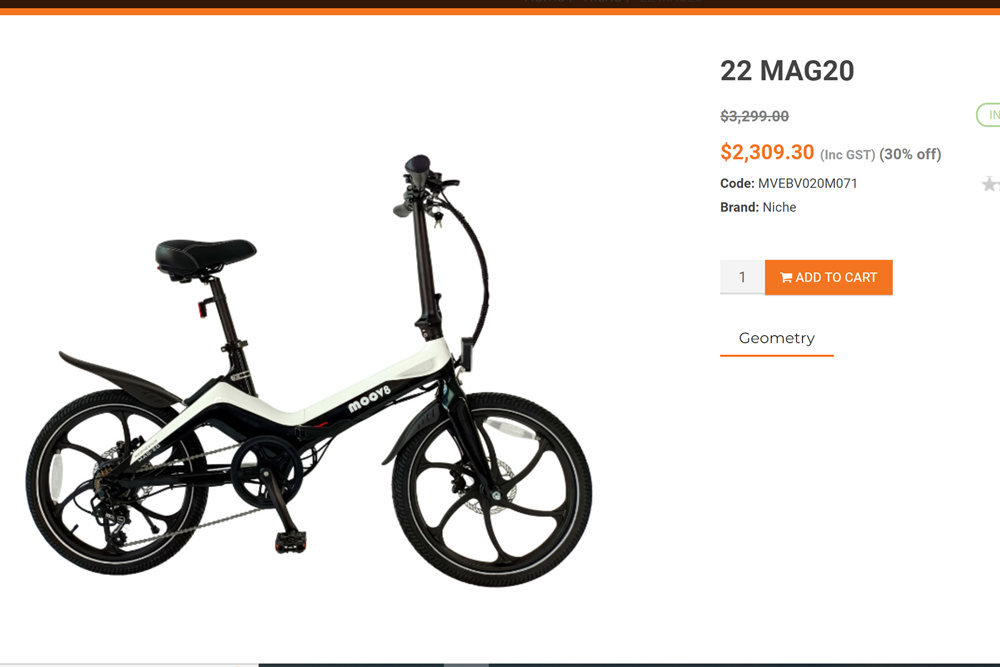Click the grey star rating icon
1000x667 pixels.
(990, 184)
